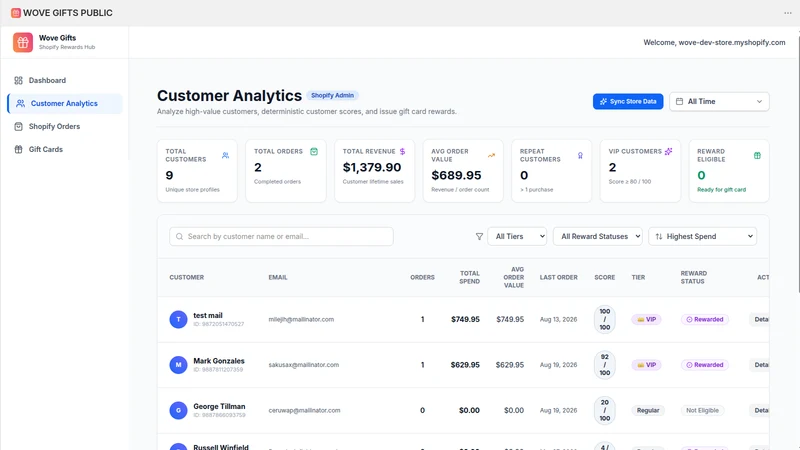This screenshot has height=450, width=800.
Task: Click the name Russell Winfield
Action: pyautogui.click(x=221, y=447)
